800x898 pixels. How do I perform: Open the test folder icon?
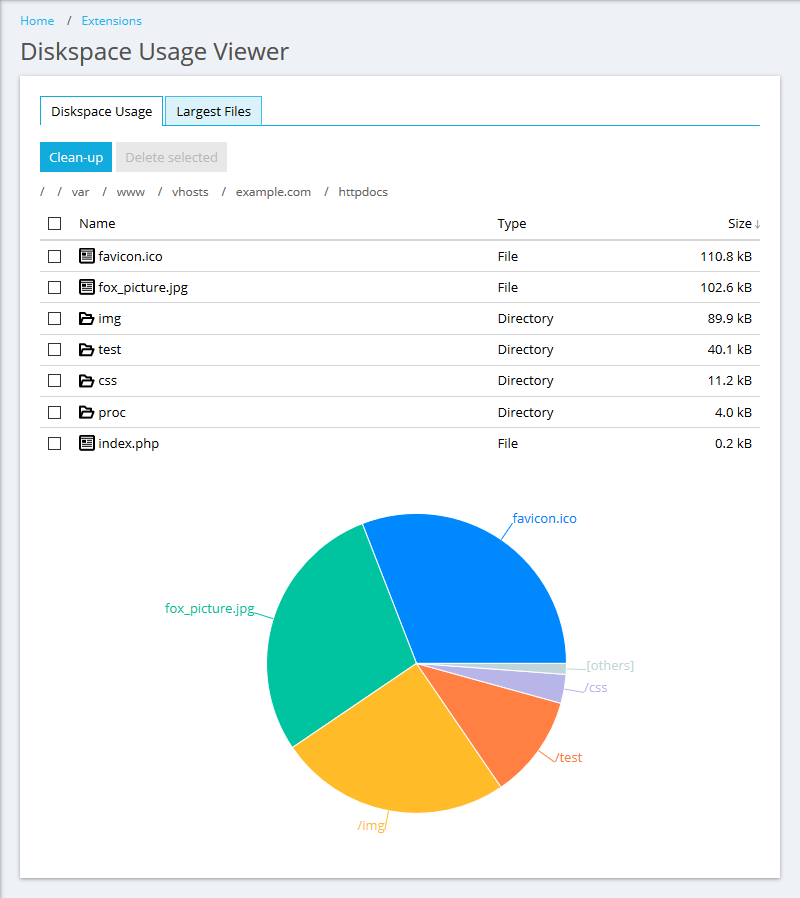(87, 350)
